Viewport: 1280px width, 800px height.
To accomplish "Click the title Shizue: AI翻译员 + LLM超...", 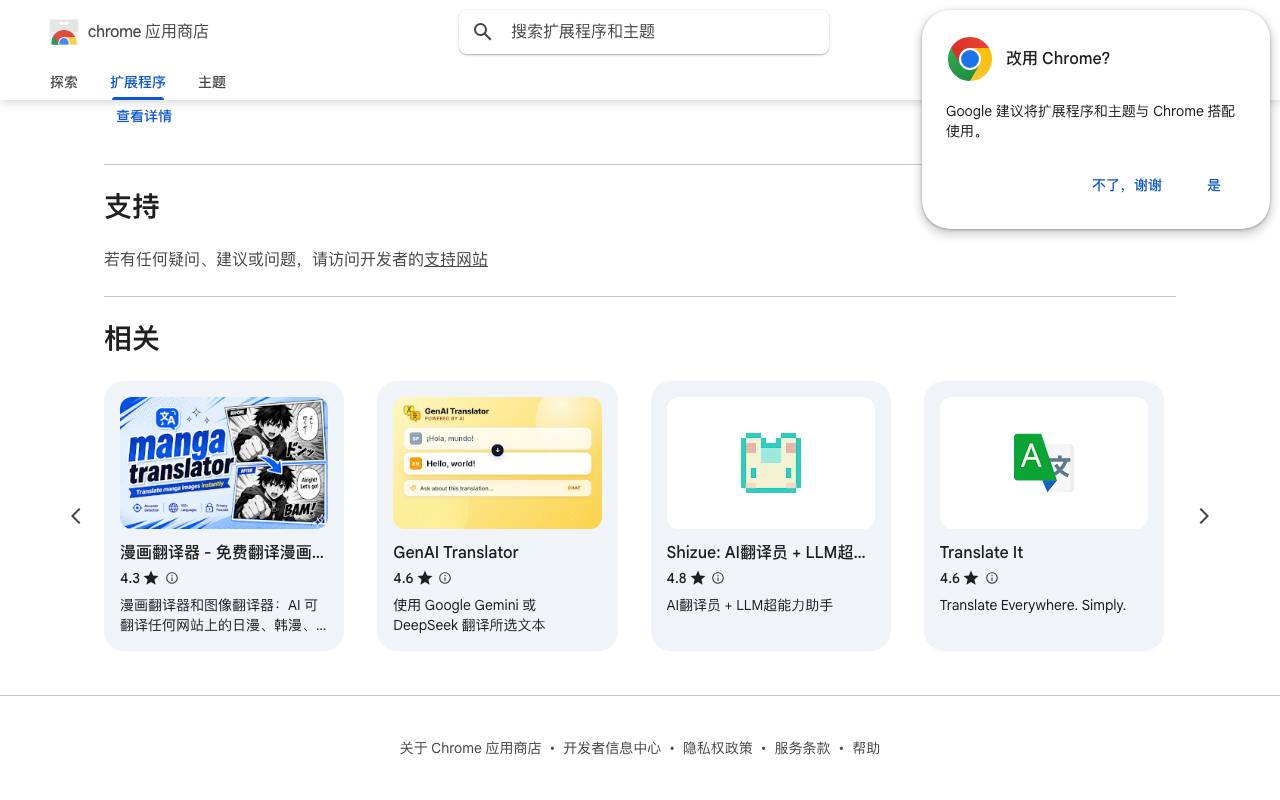I will point(766,552).
